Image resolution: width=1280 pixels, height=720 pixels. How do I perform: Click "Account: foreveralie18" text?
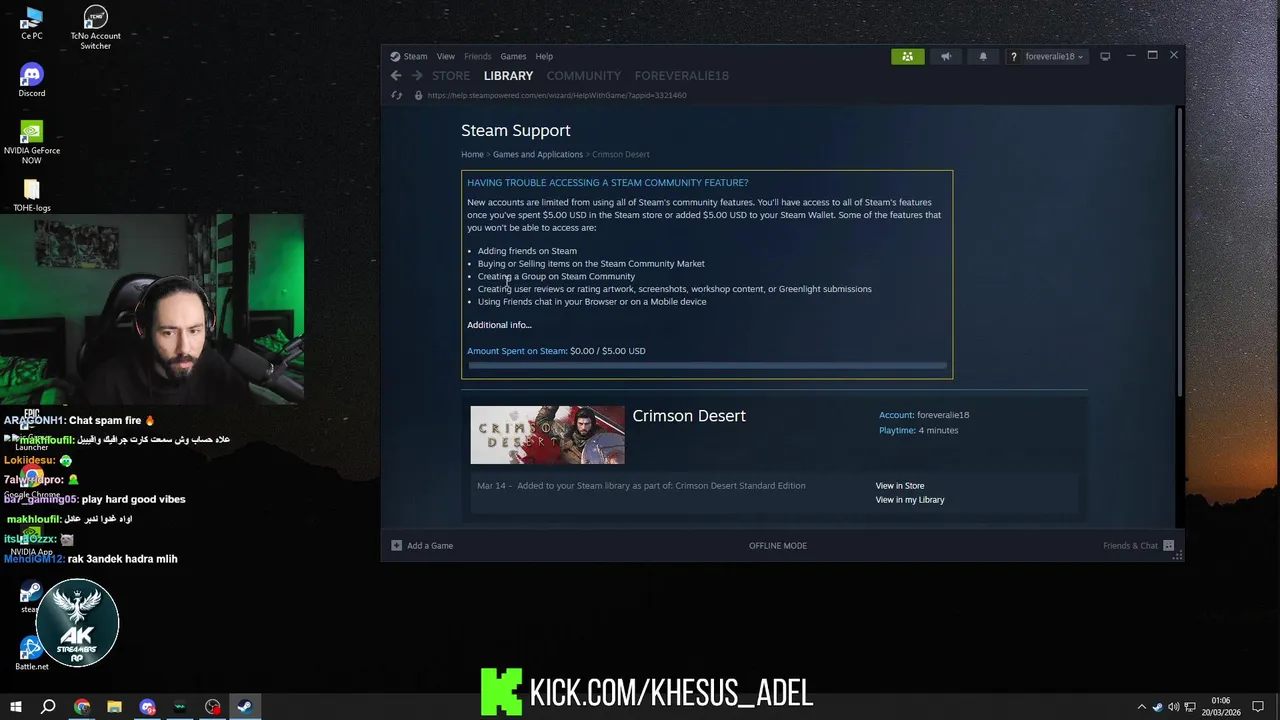[x=924, y=415]
